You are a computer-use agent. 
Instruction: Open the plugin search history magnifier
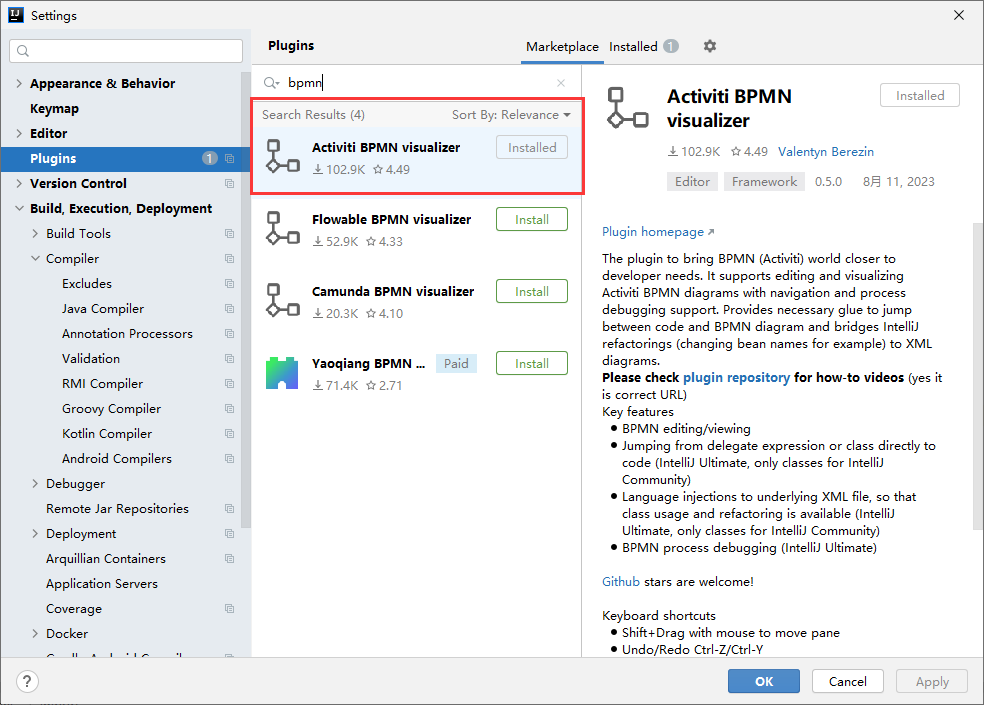click(x=271, y=83)
